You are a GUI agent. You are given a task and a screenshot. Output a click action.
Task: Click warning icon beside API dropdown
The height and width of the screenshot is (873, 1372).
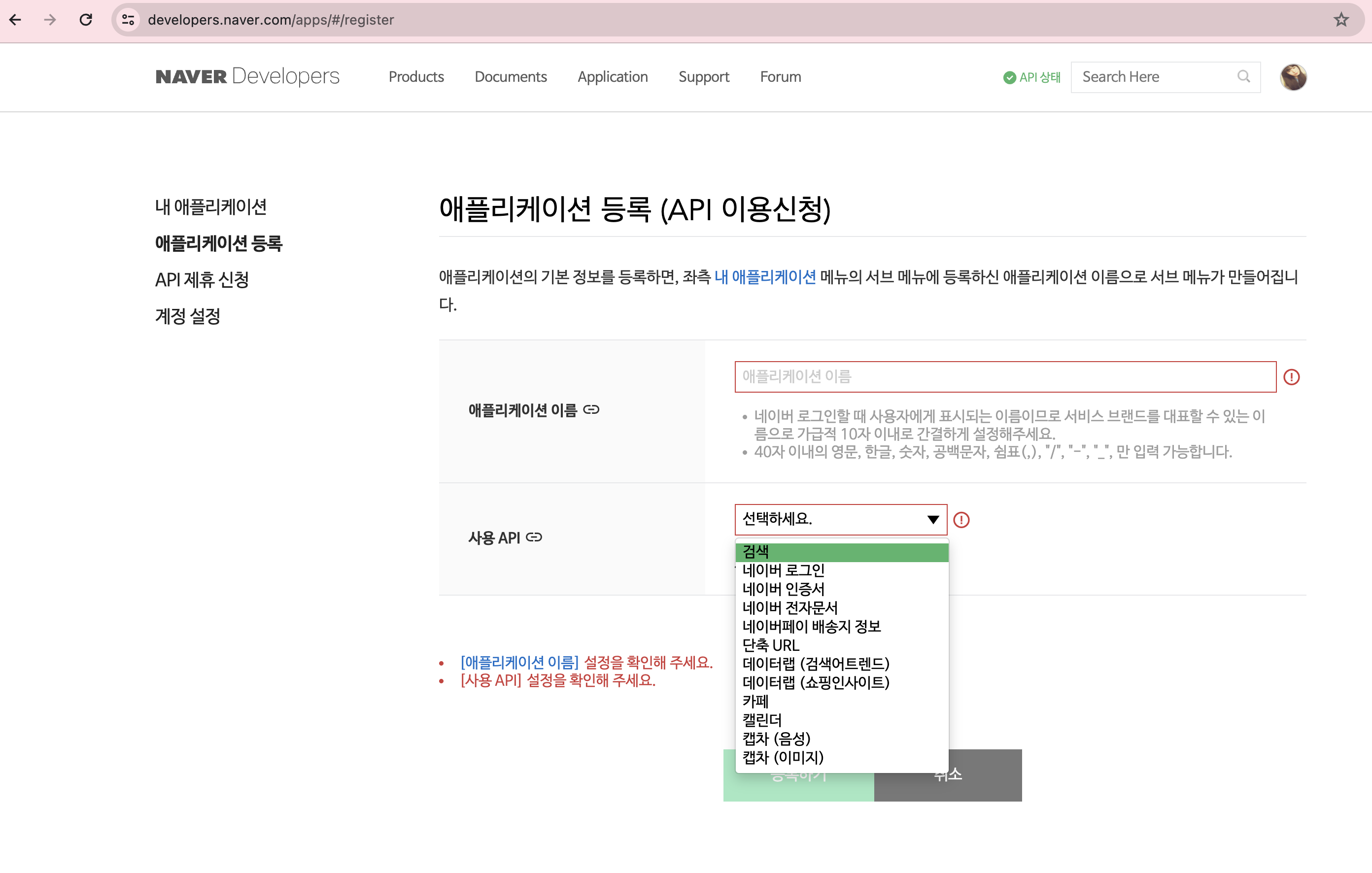coord(961,520)
